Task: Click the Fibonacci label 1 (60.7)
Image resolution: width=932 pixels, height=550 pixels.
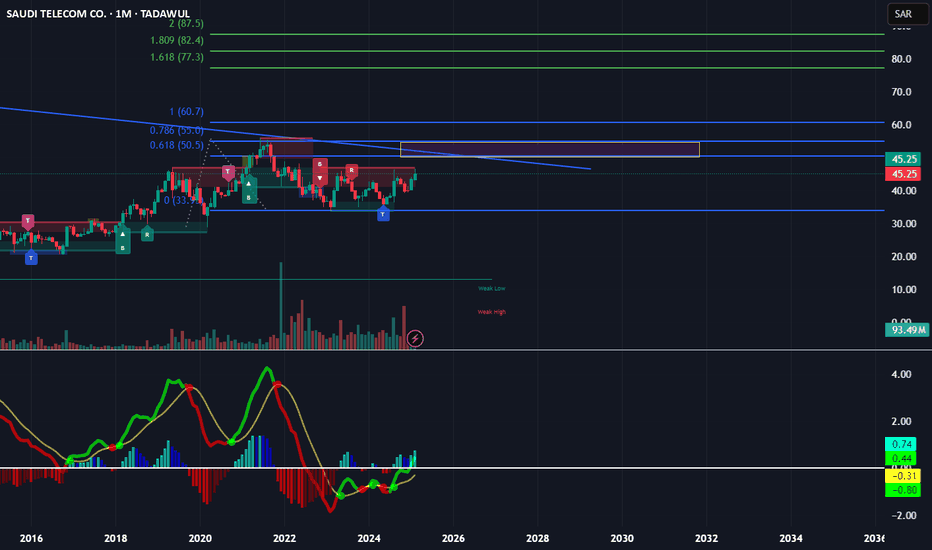Action: tap(186, 111)
